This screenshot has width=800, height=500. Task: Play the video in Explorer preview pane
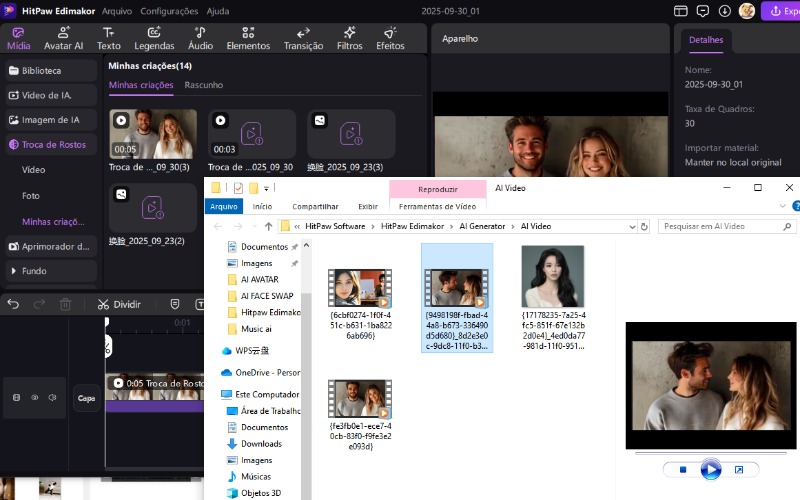(710, 469)
